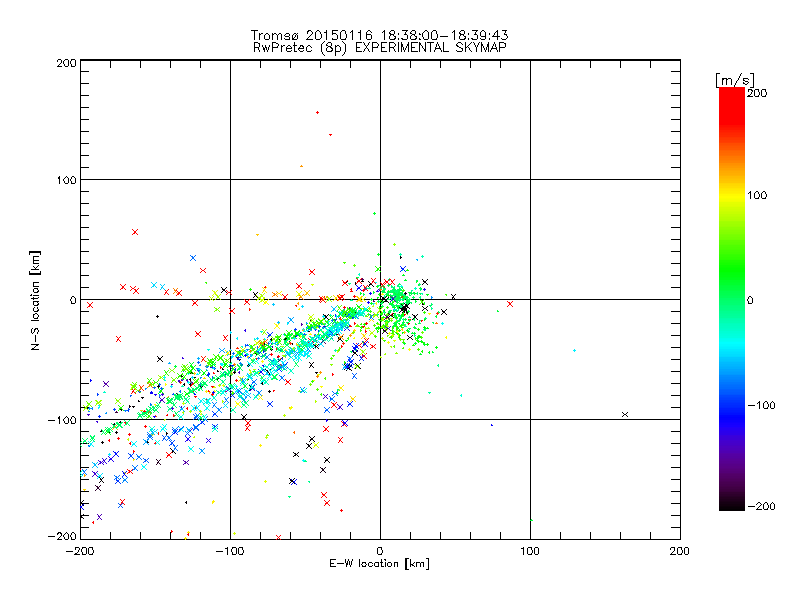800x600 pixels.
Task: Click the 'E-W location [km]' axis label
Action: tap(379, 564)
